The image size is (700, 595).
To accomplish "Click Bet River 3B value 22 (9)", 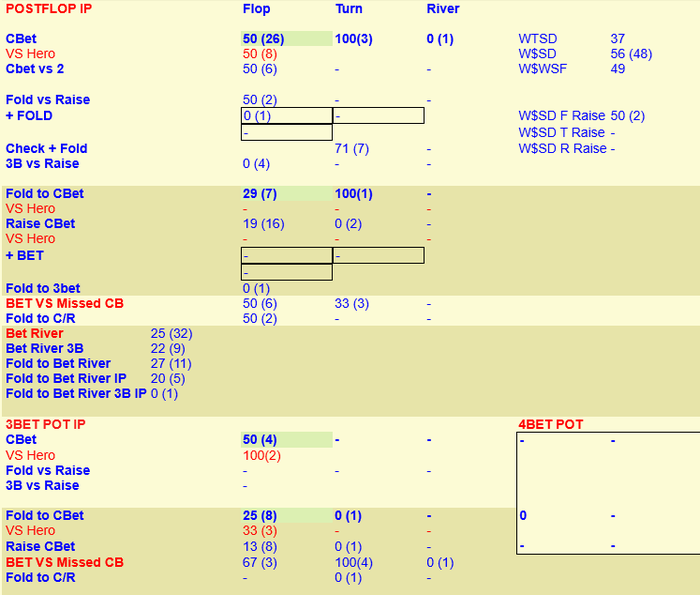I will (x=168, y=349).
